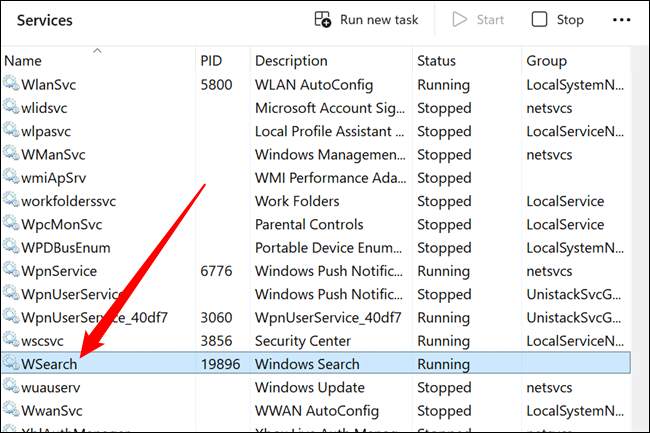Click the Security Center description
The height and width of the screenshot is (433, 650).
tap(303, 341)
